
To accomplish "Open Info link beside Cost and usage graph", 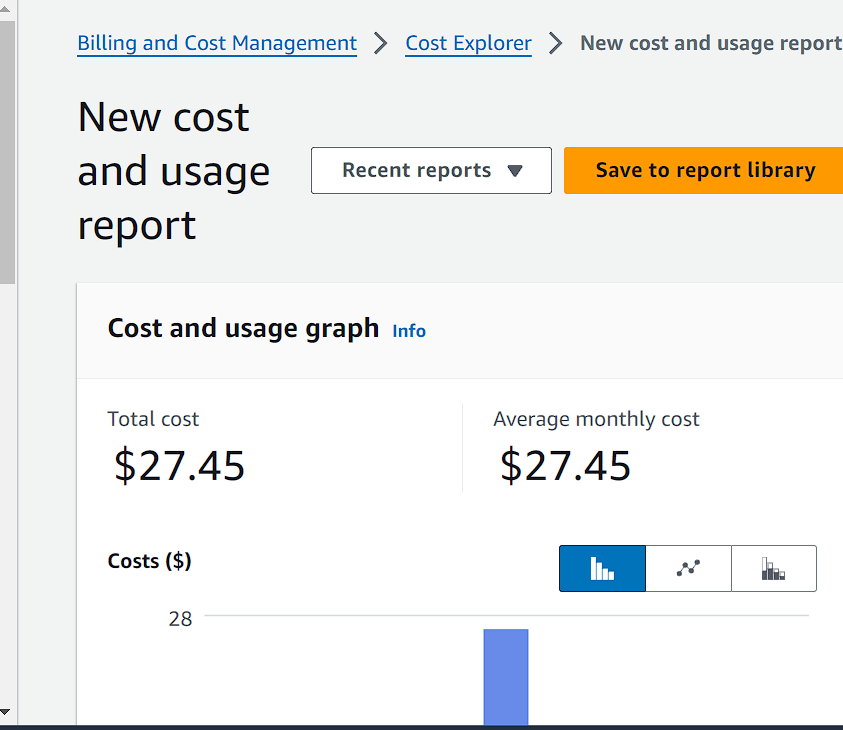I will pyautogui.click(x=409, y=331).
